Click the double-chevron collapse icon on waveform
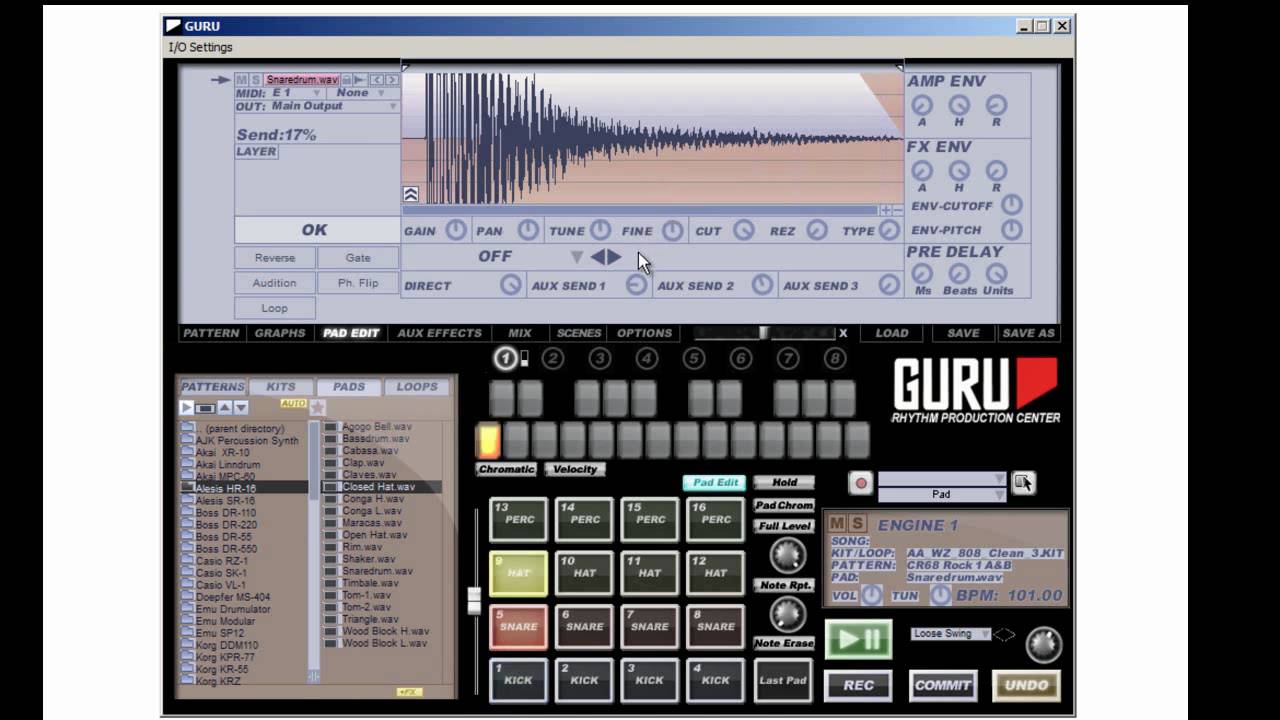 [411, 194]
